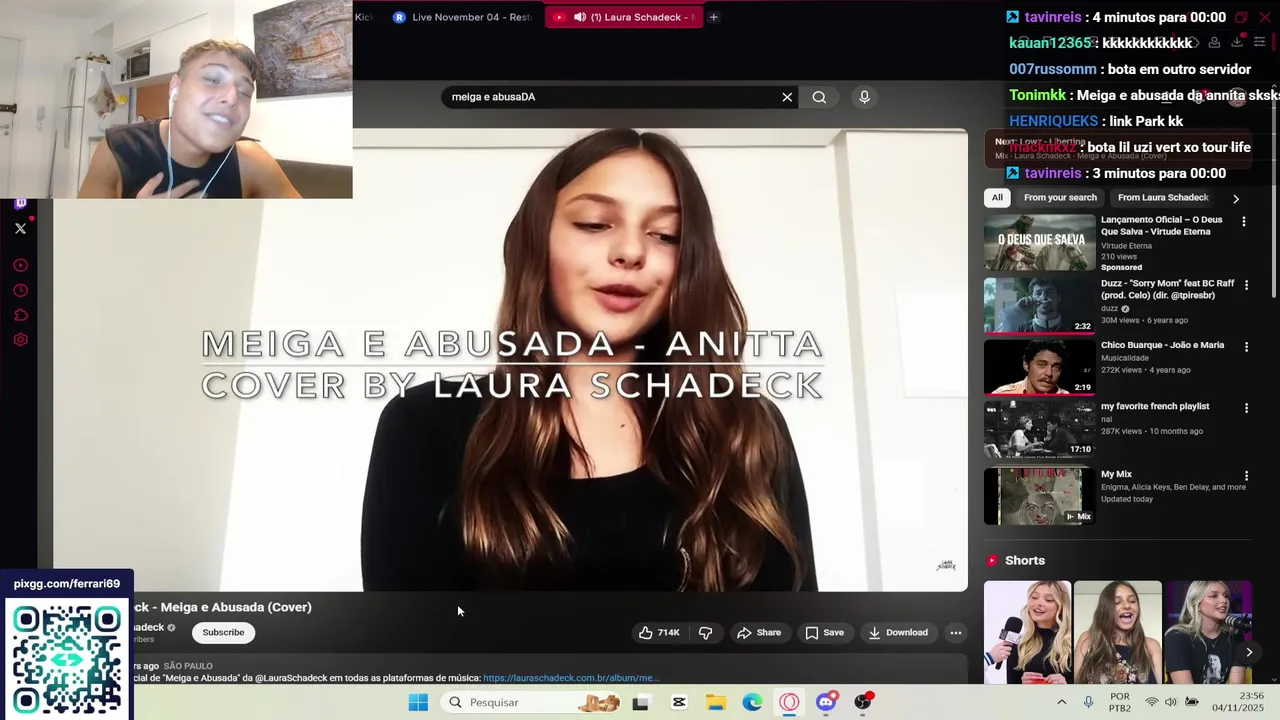
Task: Open File Explorer from the taskbar
Action: [715, 702]
